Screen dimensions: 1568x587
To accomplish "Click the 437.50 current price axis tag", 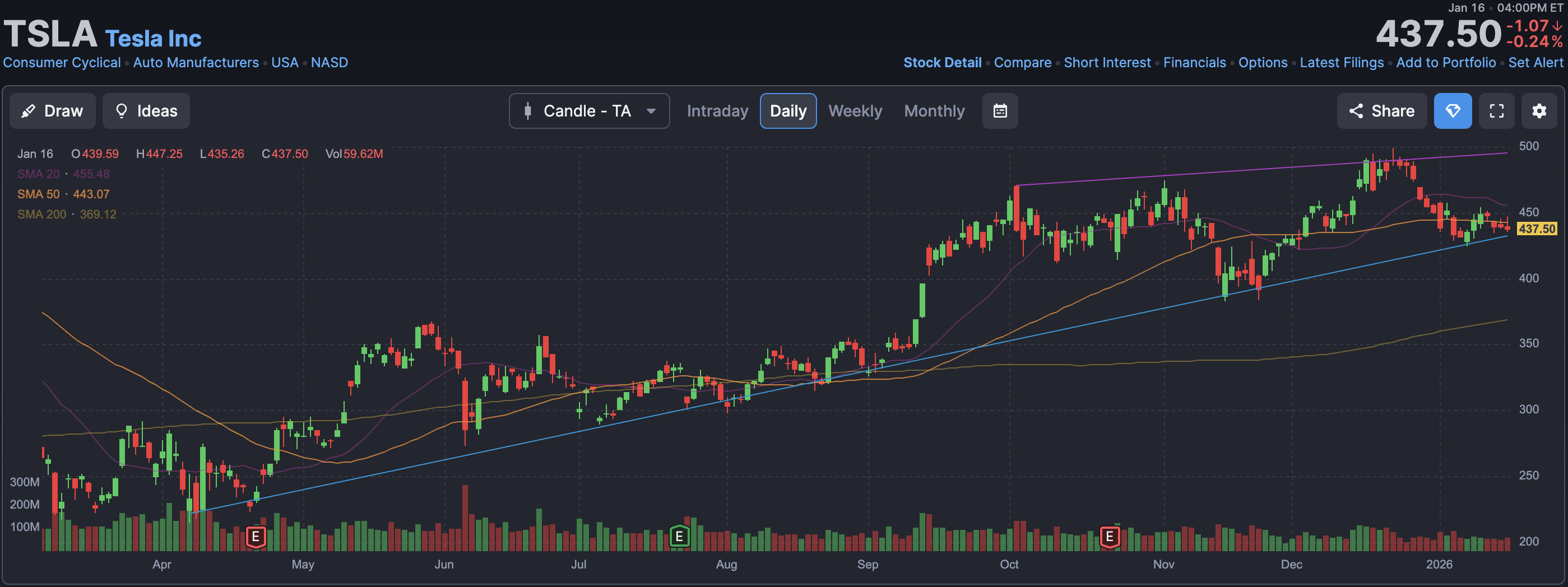I will coord(1537,229).
